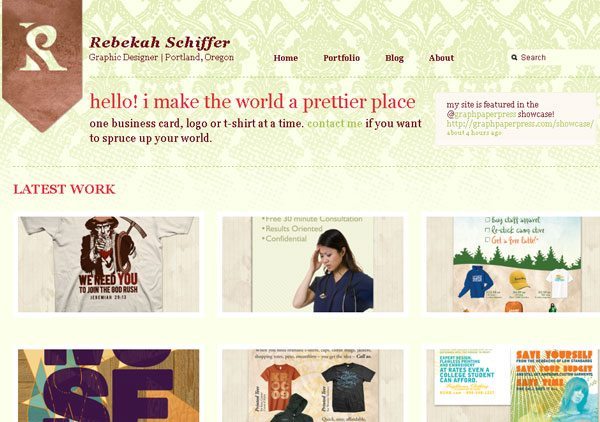The width and height of the screenshot is (600, 422).
Task: Open the About page
Action: coord(441,58)
